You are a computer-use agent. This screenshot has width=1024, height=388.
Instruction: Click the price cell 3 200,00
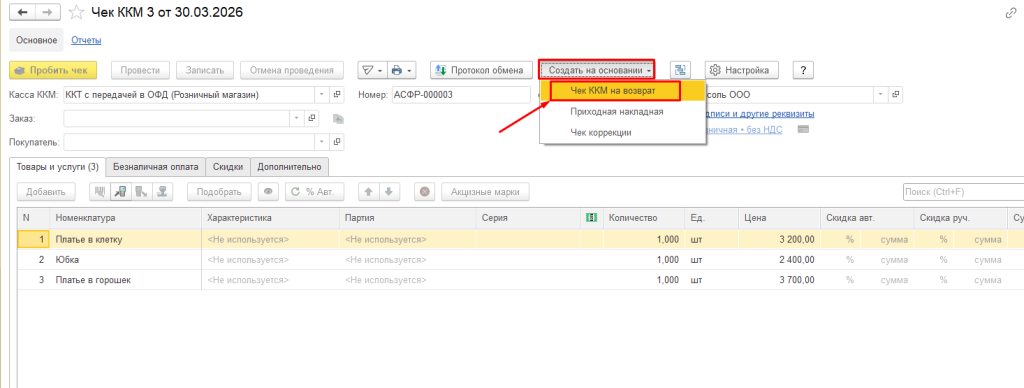779,240
